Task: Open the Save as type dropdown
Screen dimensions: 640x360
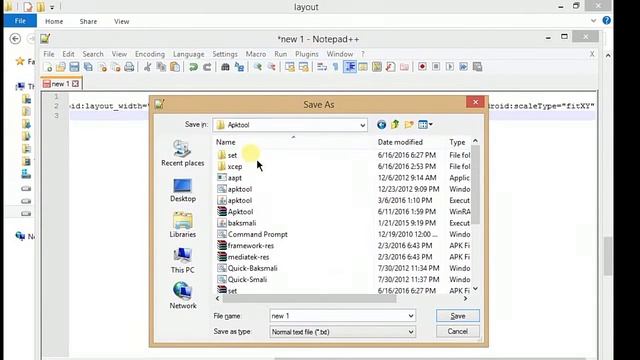Action: point(411,332)
